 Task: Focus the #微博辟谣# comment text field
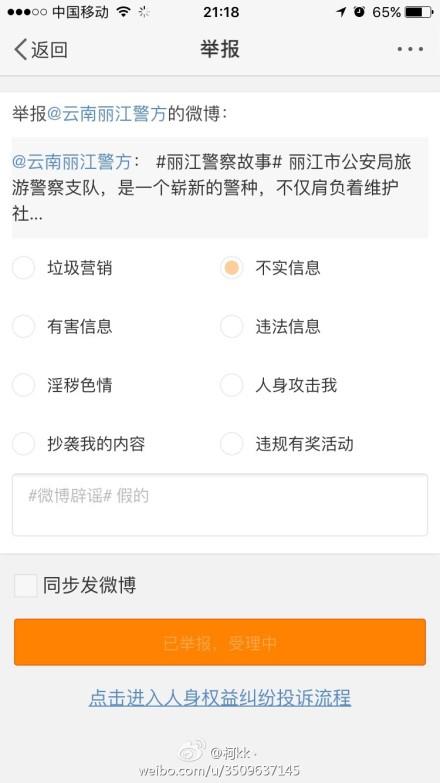(220, 505)
